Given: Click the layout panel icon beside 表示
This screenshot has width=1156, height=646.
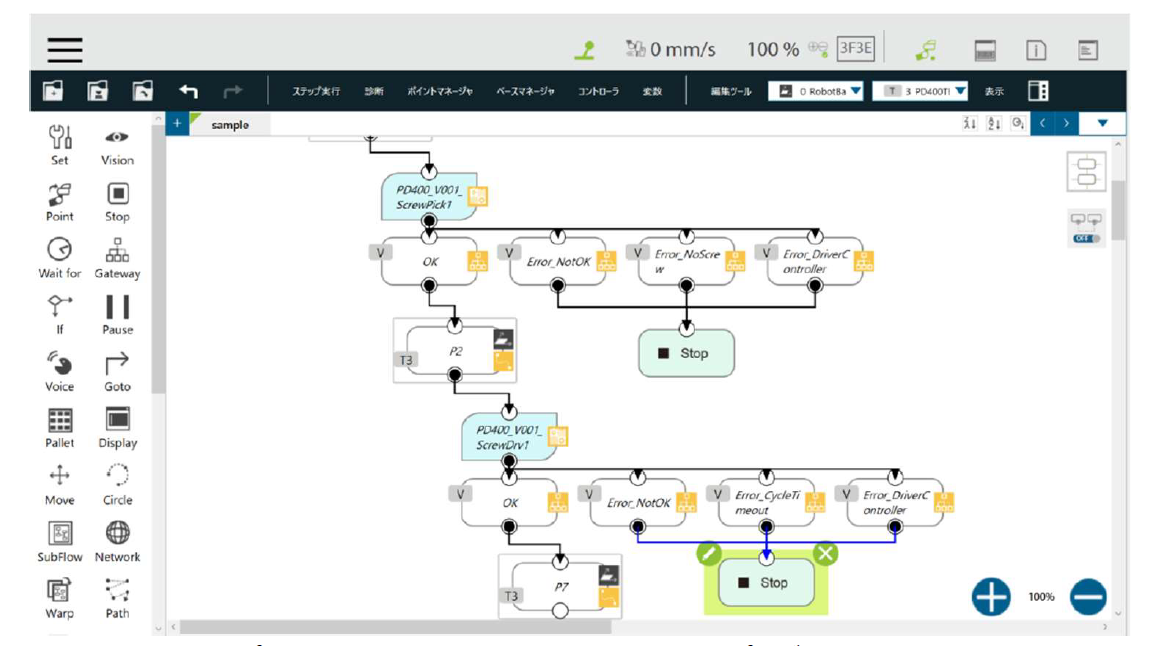Looking at the screenshot, I should [x=1038, y=91].
